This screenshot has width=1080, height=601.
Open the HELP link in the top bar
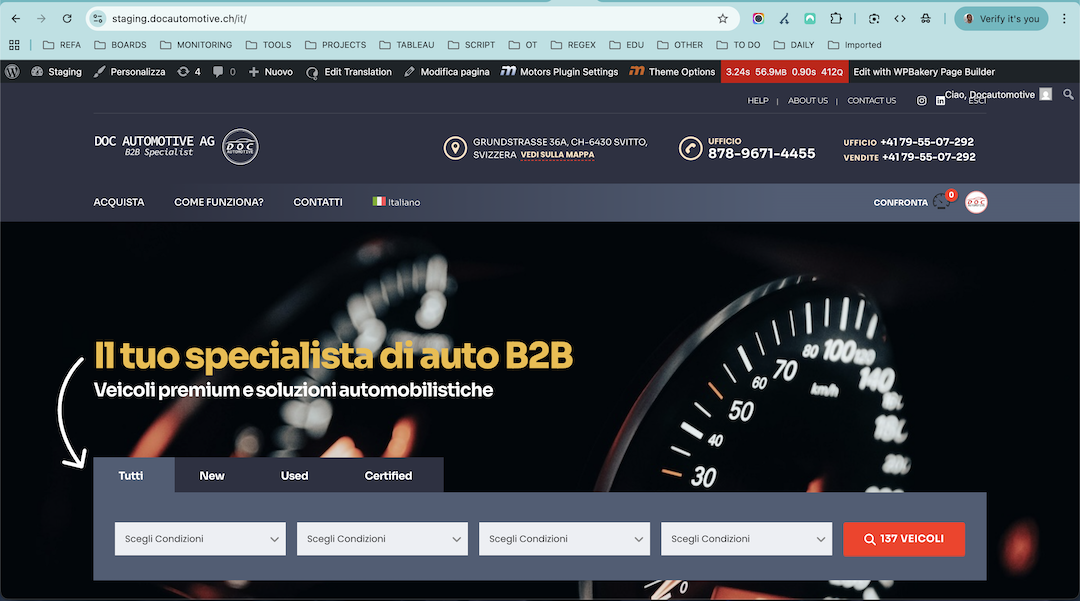pyautogui.click(x=758, y=101)
